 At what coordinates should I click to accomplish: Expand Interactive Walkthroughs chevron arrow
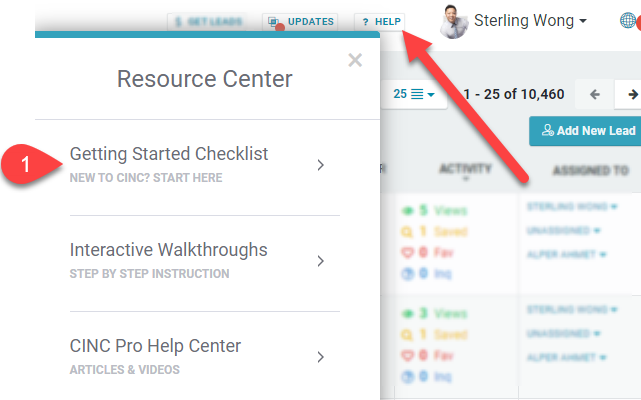tap(320, 261)
